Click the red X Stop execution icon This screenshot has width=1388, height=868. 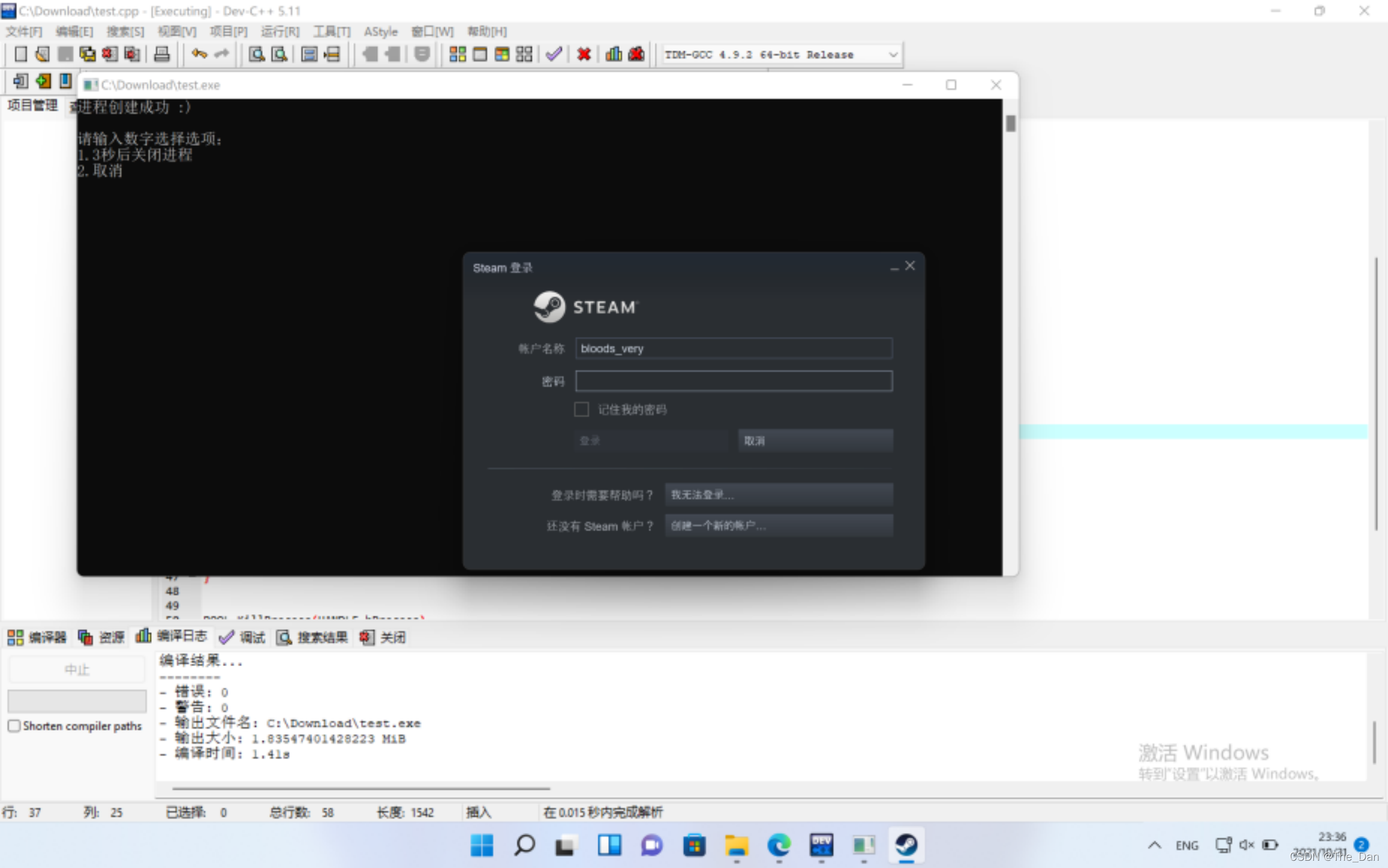(x=583, y=54)
